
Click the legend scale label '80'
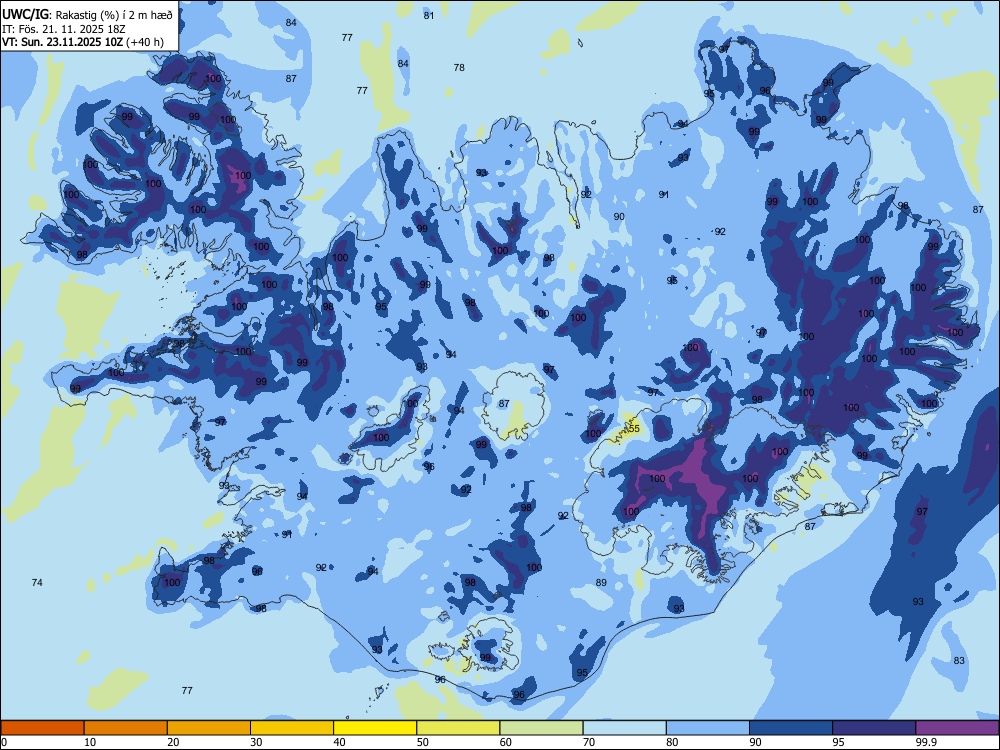click(673, 742)
